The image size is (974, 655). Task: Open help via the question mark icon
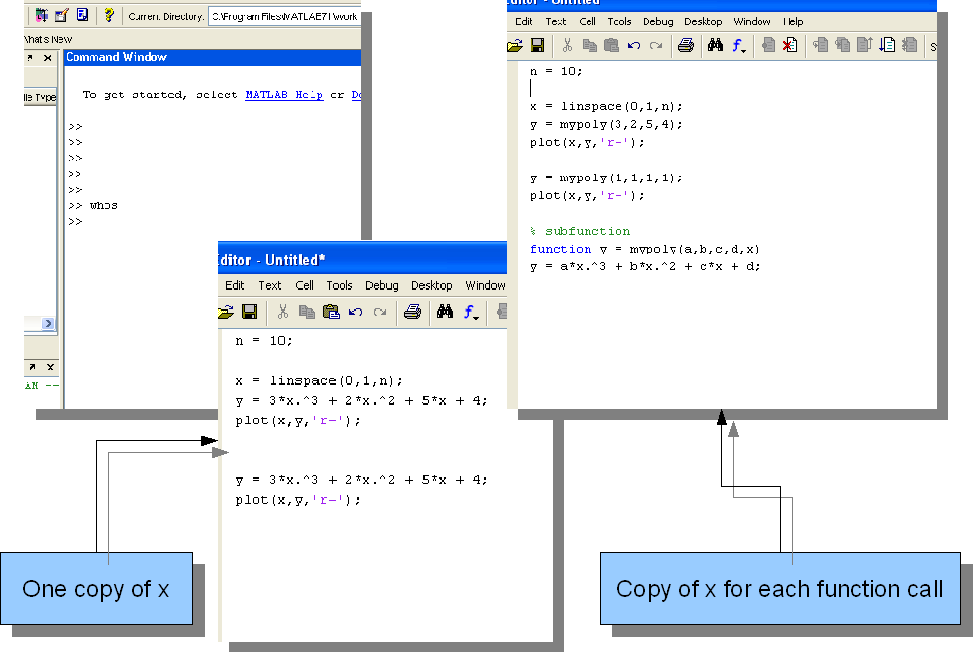(x=108, y=15)
